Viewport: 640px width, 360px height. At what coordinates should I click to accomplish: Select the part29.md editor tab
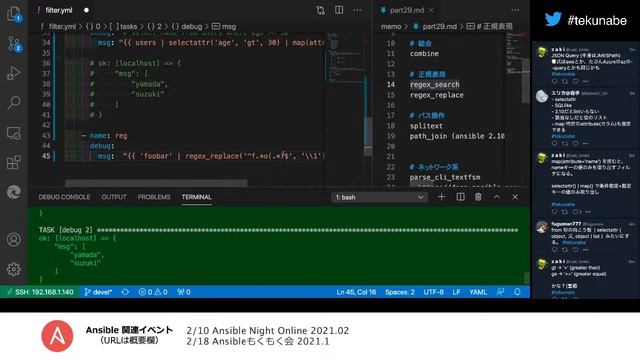click(407, 10)
